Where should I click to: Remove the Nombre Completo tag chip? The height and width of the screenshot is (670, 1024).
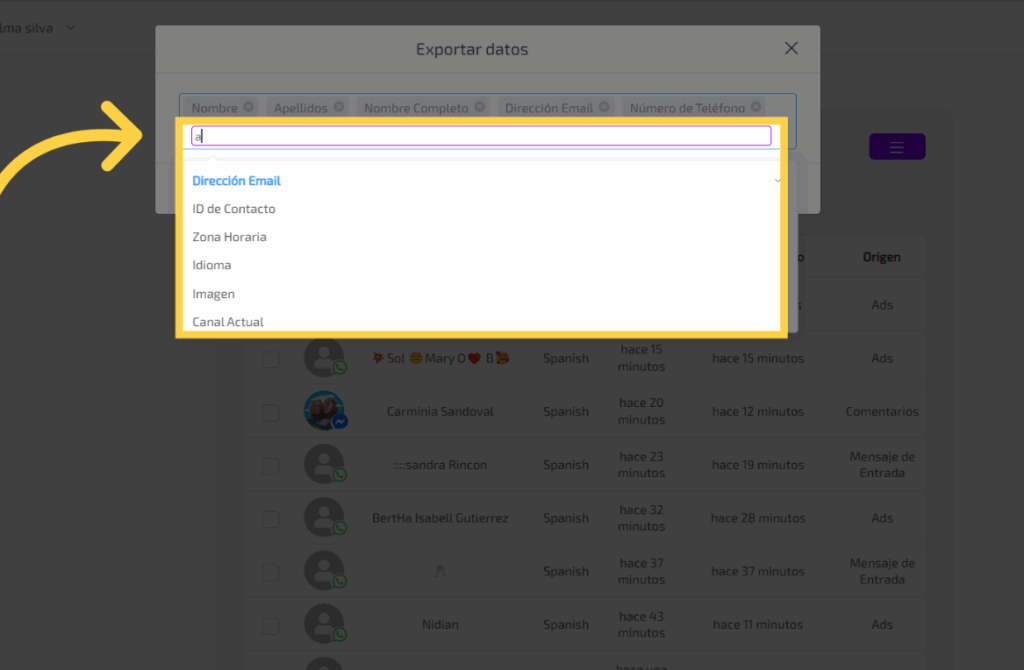(480, 107)
